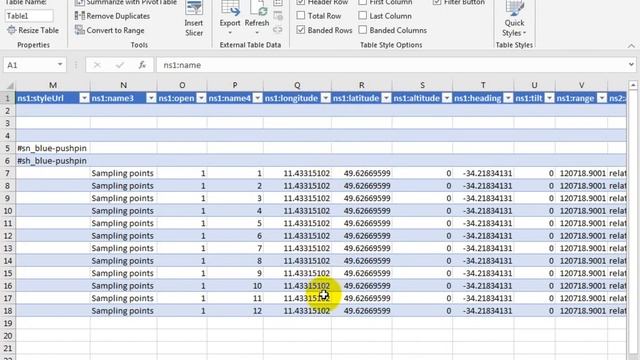640x360 pixels.
Task: Click longitude 11.43315102 in row 9
Action: (298, 198)
